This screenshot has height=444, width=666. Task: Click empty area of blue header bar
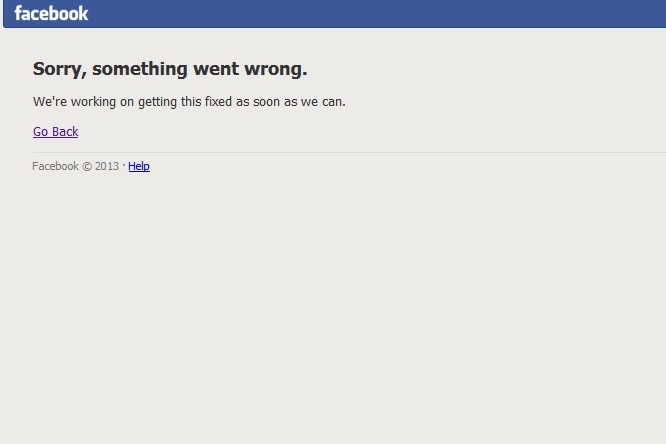pyautogui.click(x=374, y=14)
